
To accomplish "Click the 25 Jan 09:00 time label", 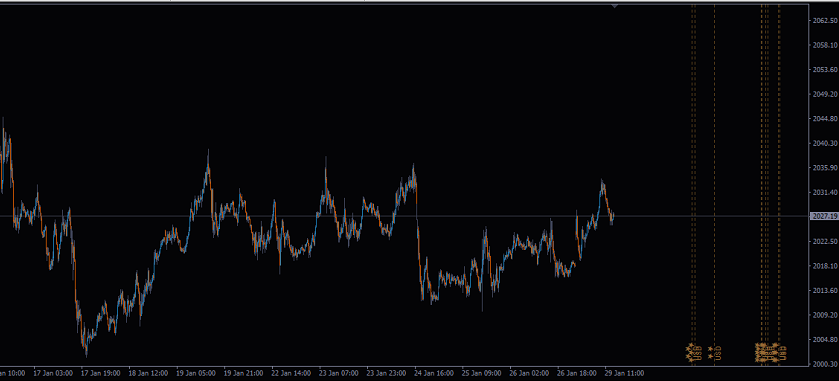I will [x=481, y=372].
